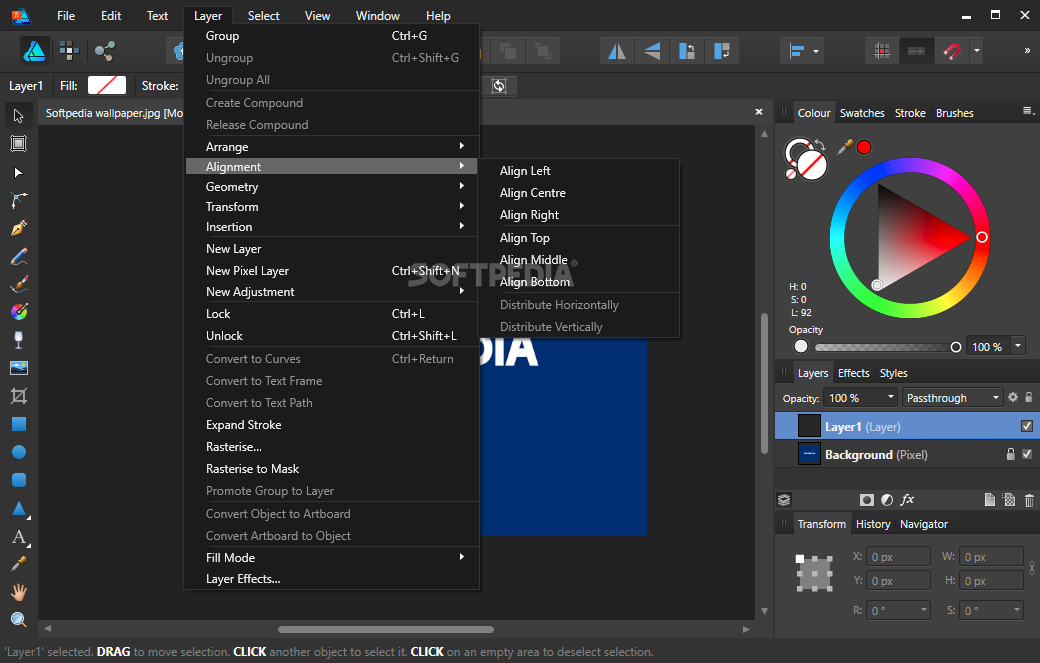Swap the fill and stroke colours

coord(820,145)
